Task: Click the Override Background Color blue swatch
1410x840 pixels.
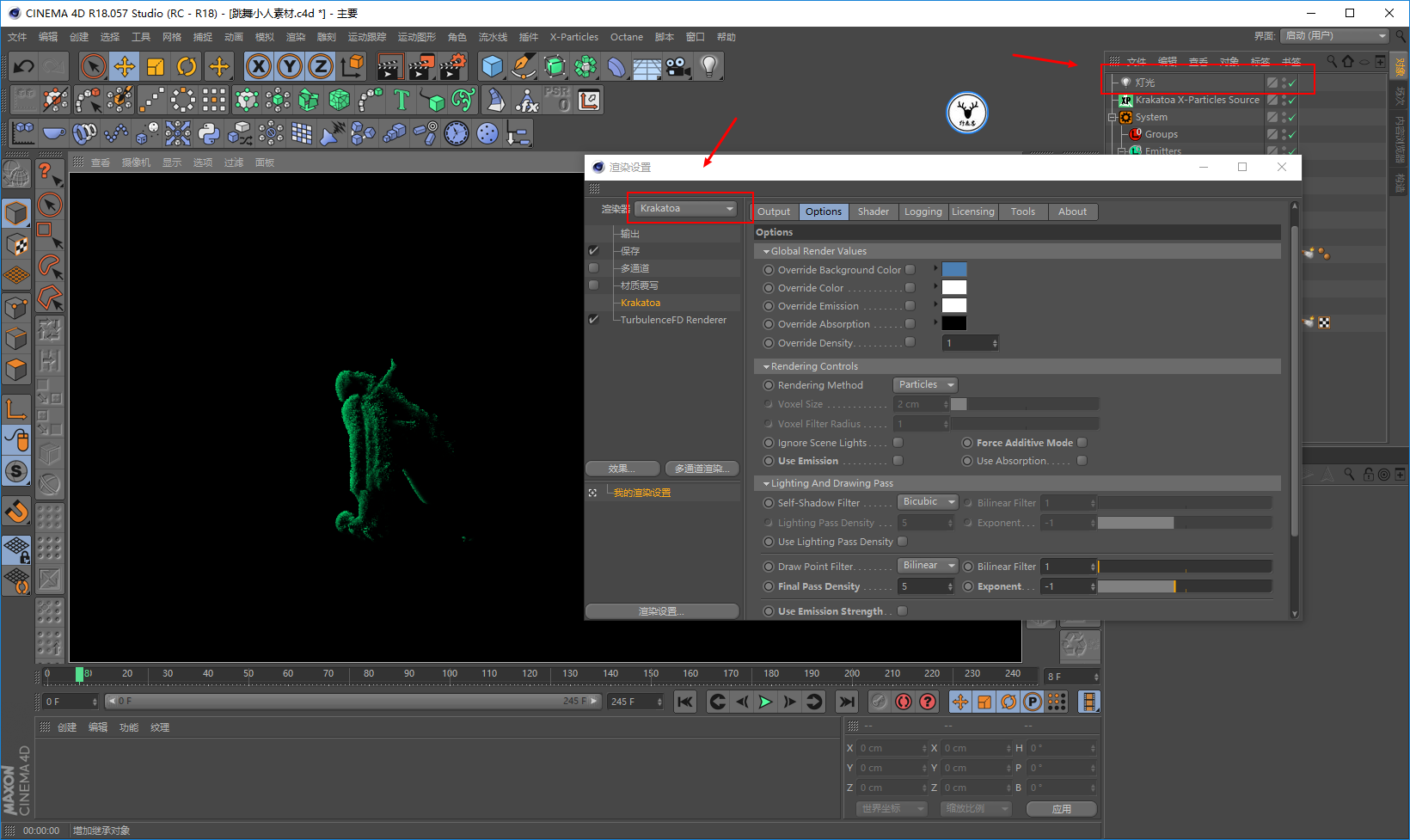Action: [954, 269]
